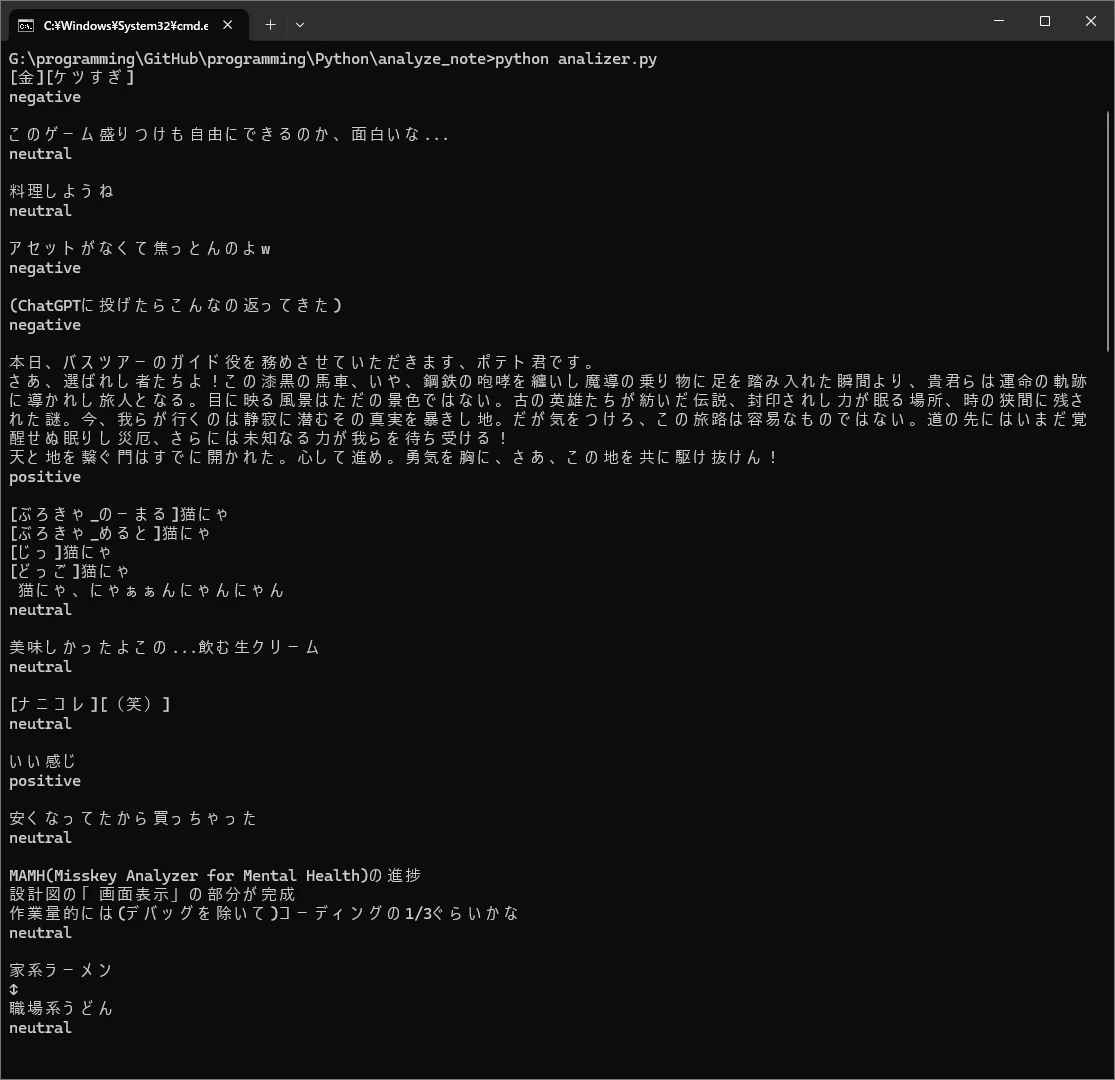Click the line starting '作業量的には(デバッグを除いて)'
Screen dimensions: 1115x1080
coord(264,913)
